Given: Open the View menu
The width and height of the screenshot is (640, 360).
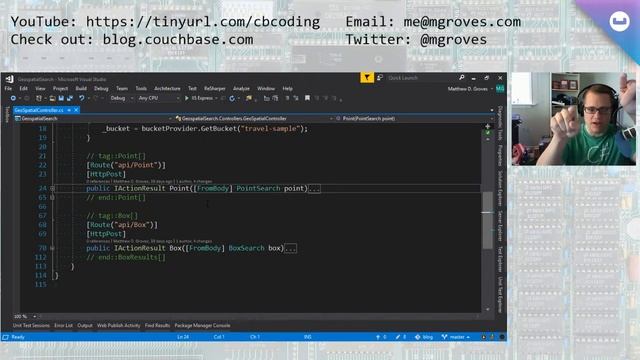Looking at the screenshot, I should 40,89.
